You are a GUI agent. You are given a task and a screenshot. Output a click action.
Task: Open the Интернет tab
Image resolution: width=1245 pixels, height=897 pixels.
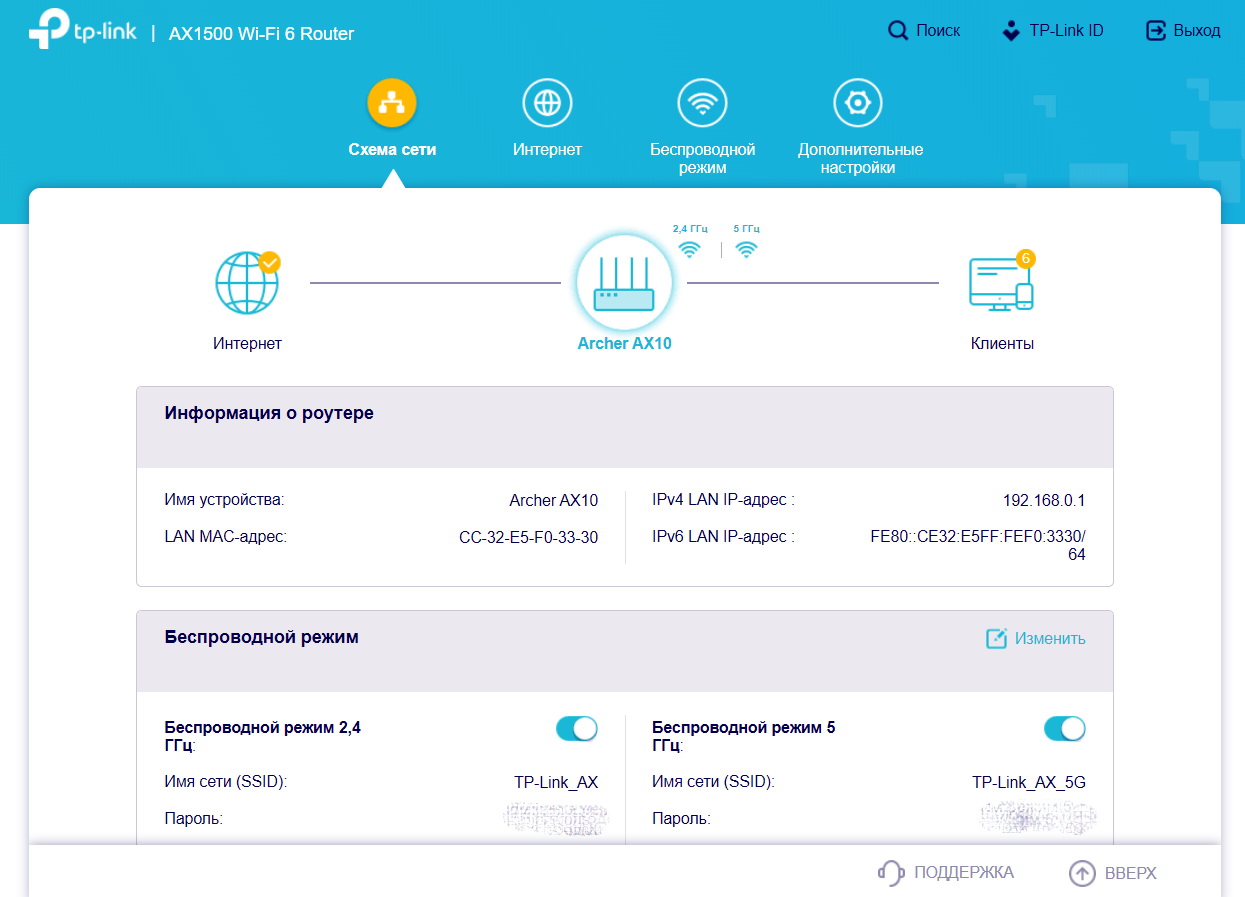[x=547, y=150]
